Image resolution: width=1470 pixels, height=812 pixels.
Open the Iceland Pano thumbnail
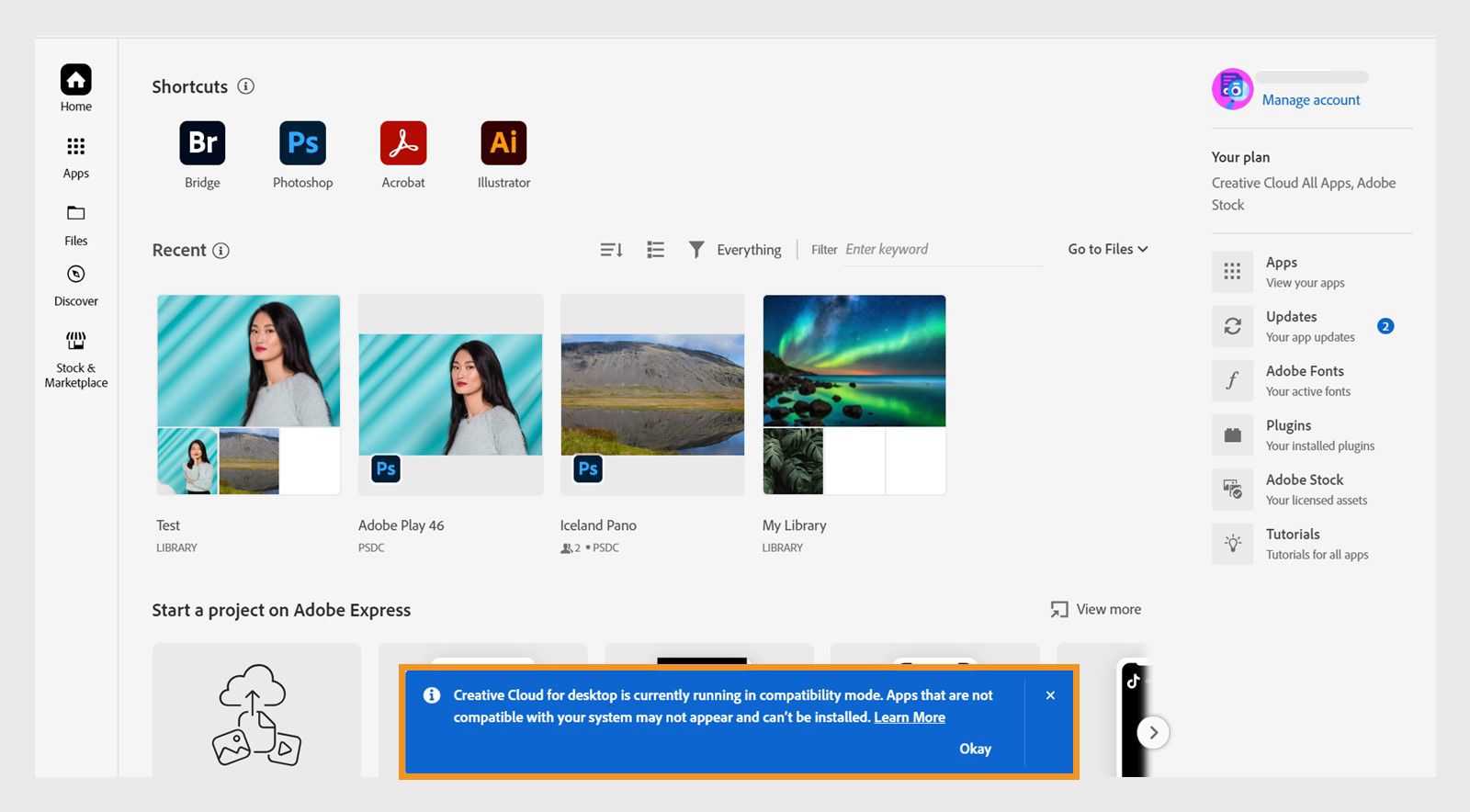[x=652, y=394]
